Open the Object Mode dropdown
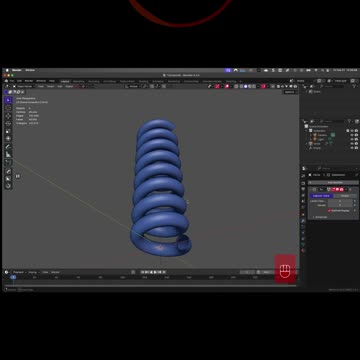The height and width of the screenshot is (360, 360). click(23, 86)
